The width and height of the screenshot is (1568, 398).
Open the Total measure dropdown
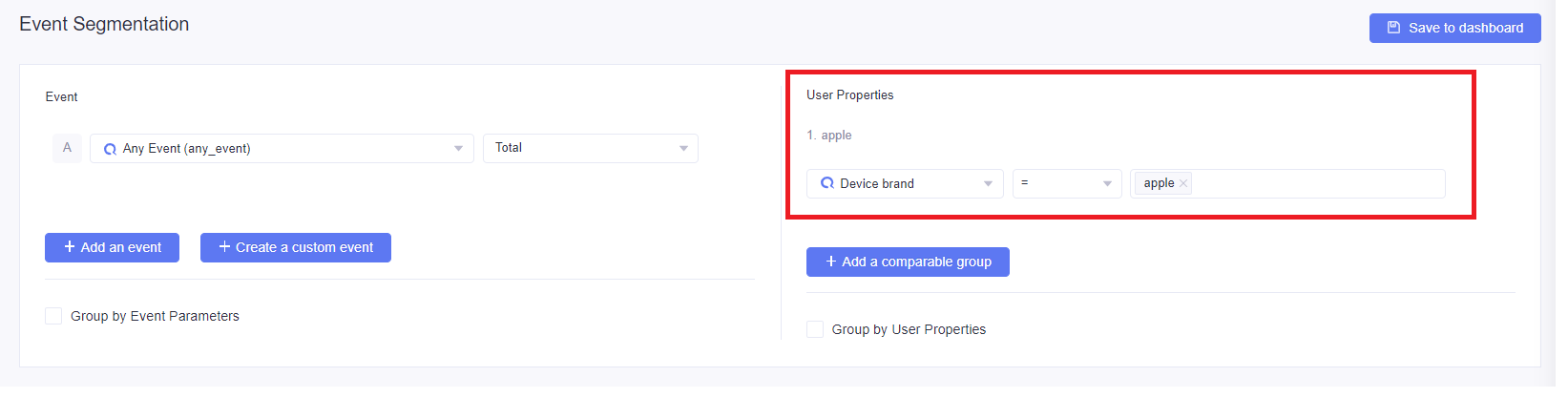591,148
